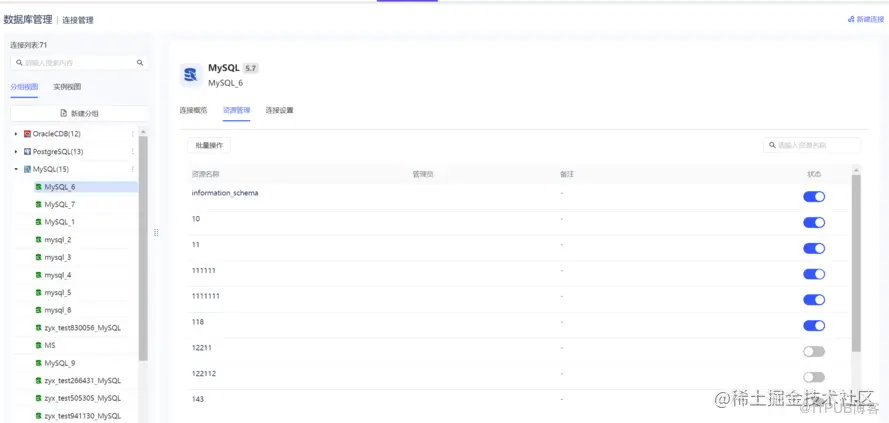Click the 资源名称 column header
Viewport: 889px width, 423px height.
205,174
